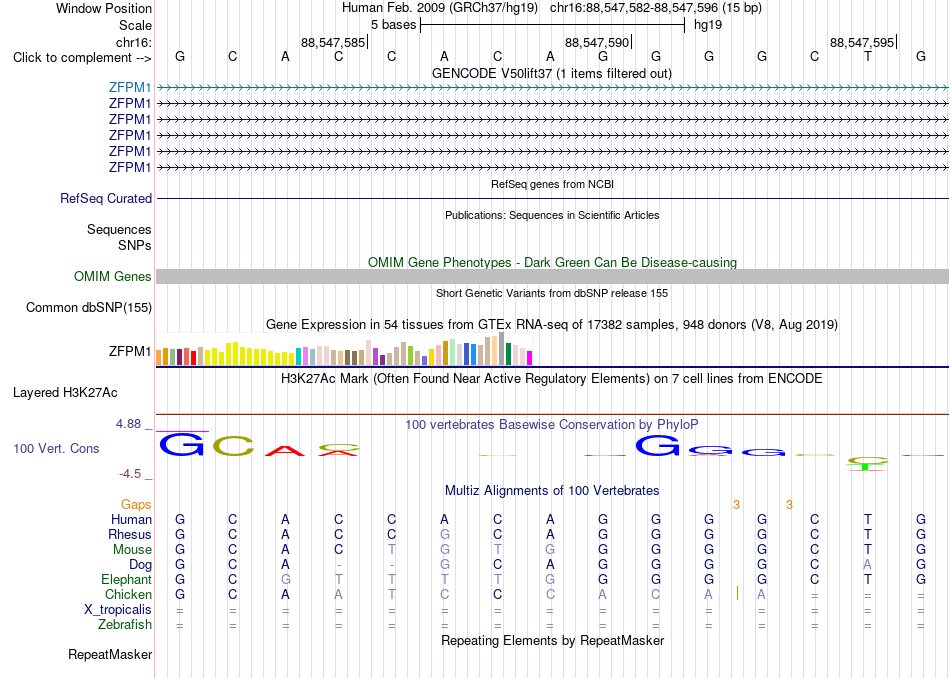
Task: Click the 'chr16:88,547,582-88,547,596 (15 bp)' position text
Action: [x=656, y=8]
